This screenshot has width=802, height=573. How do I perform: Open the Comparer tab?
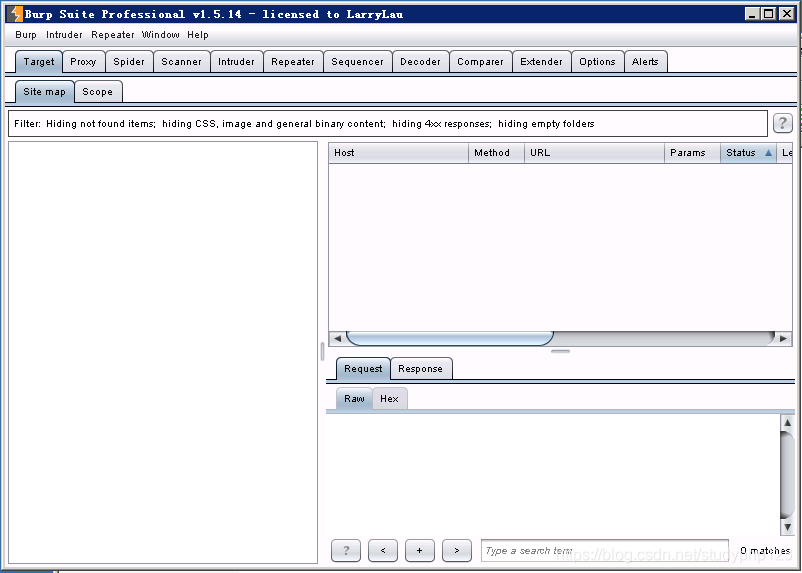[x=480, y=62]
